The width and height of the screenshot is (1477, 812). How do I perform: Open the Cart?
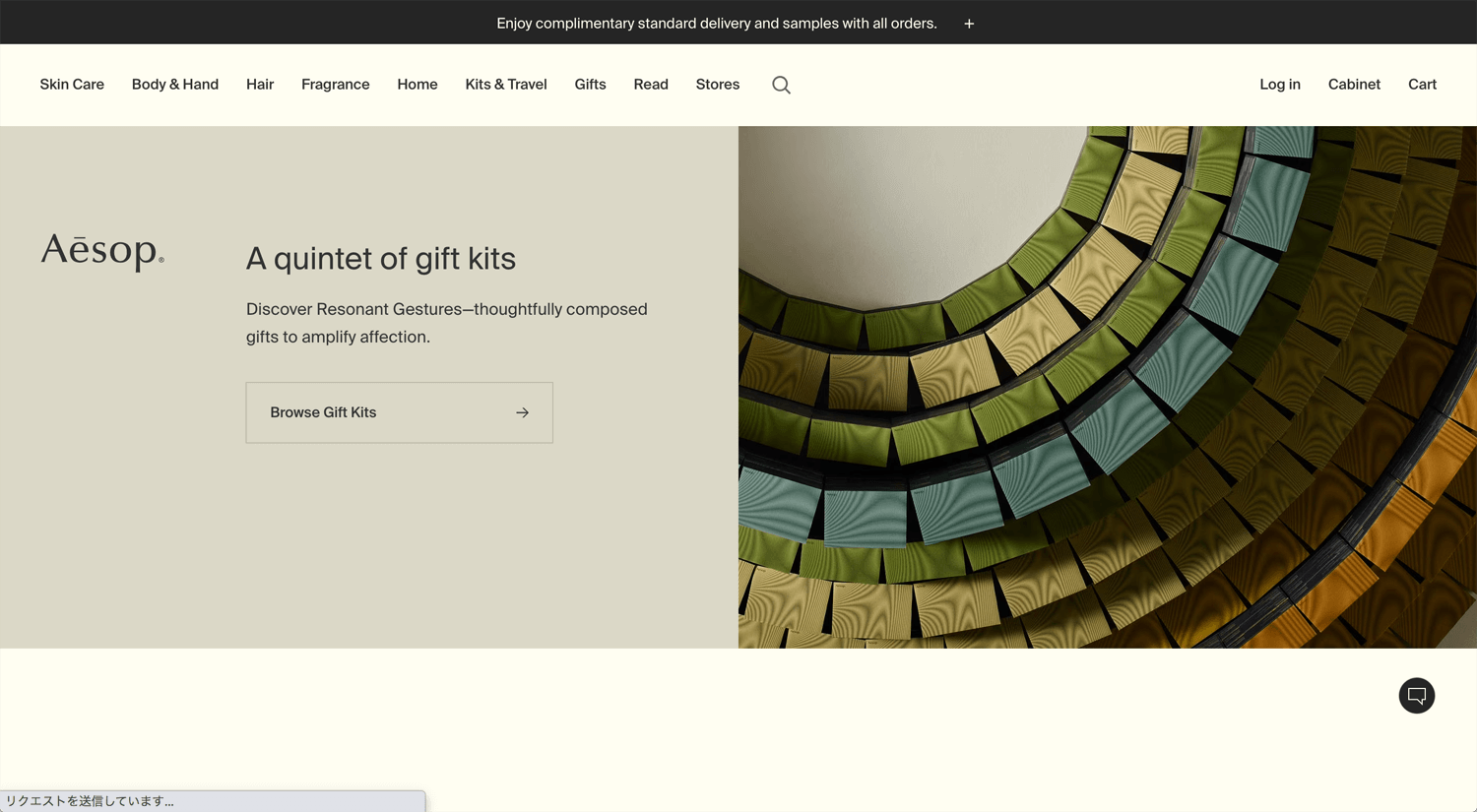[x=1422, y=85]
